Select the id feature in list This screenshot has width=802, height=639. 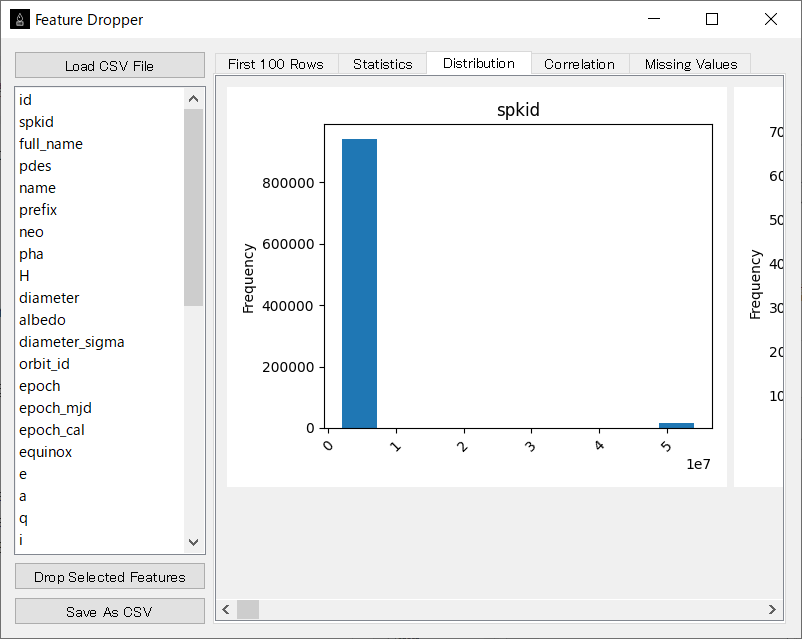click(100, 100)
